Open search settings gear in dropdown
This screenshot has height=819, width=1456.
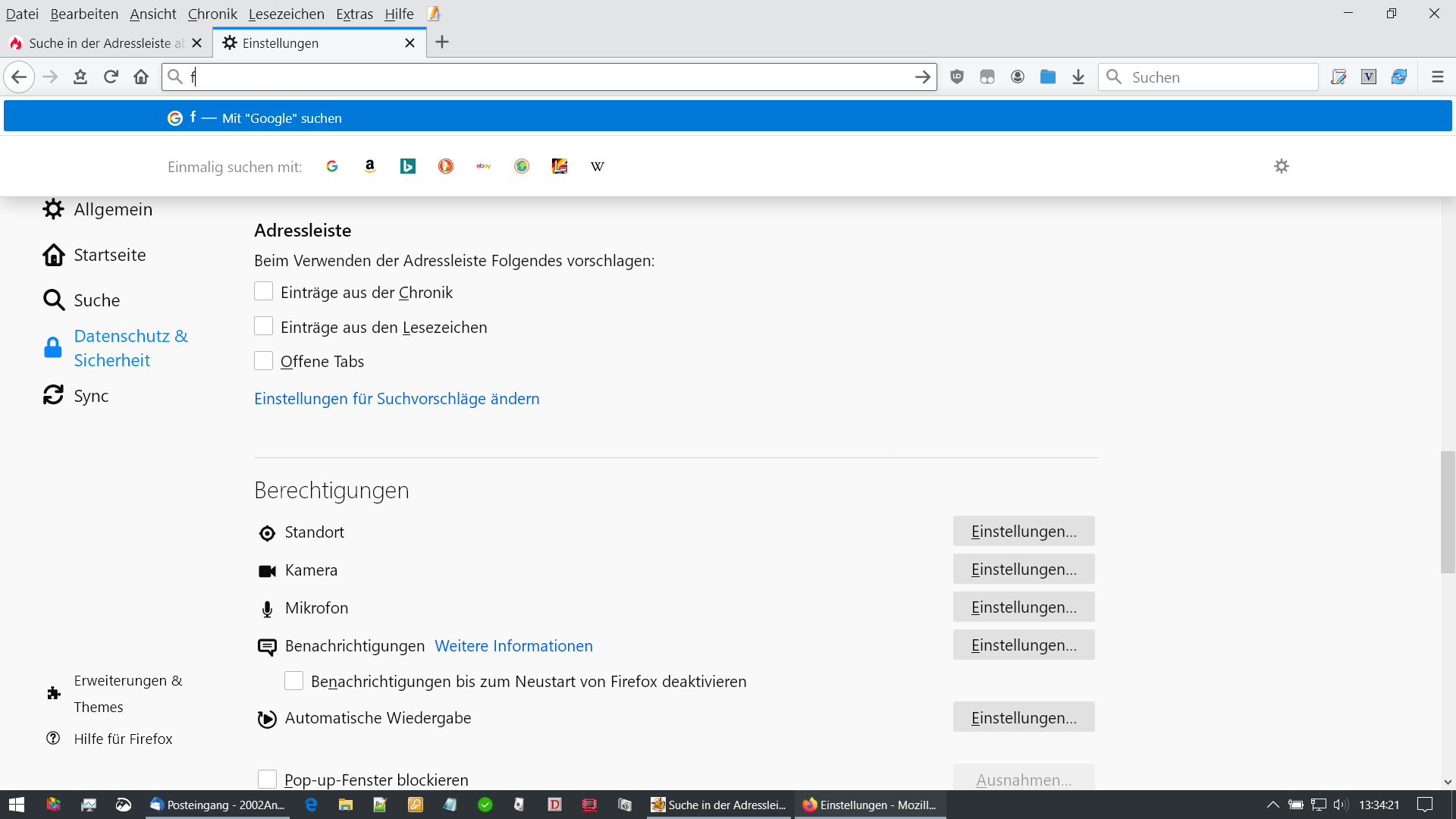[1282, 166]
